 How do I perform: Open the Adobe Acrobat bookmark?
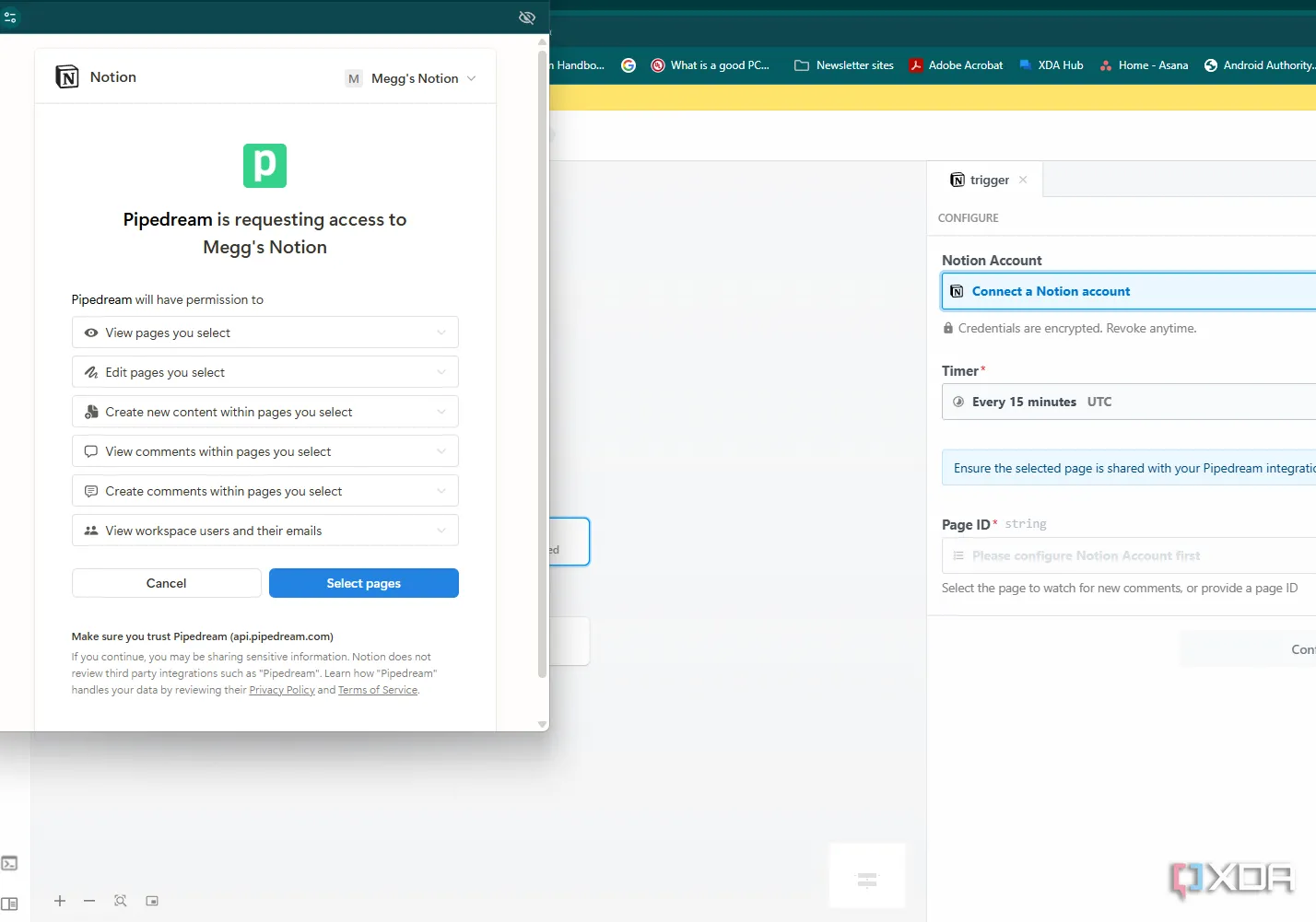tap(956, 65)
